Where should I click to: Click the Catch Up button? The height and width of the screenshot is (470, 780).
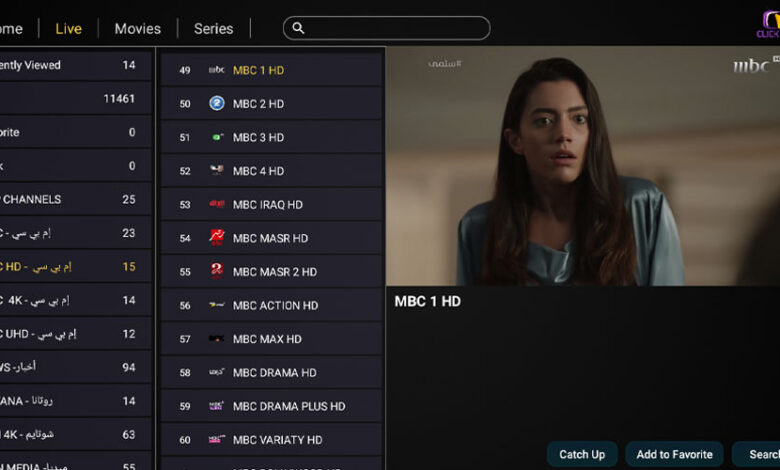582,454
